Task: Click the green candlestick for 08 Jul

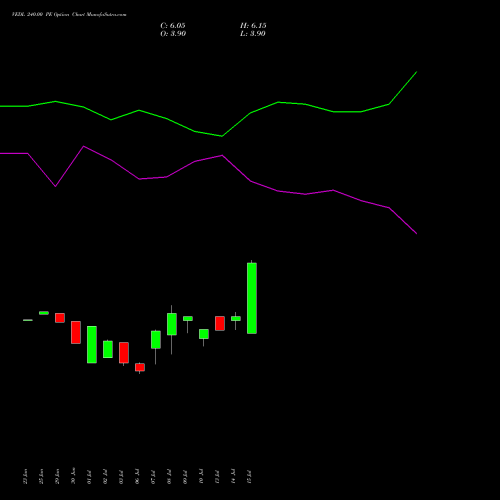Action: point(172,324)
